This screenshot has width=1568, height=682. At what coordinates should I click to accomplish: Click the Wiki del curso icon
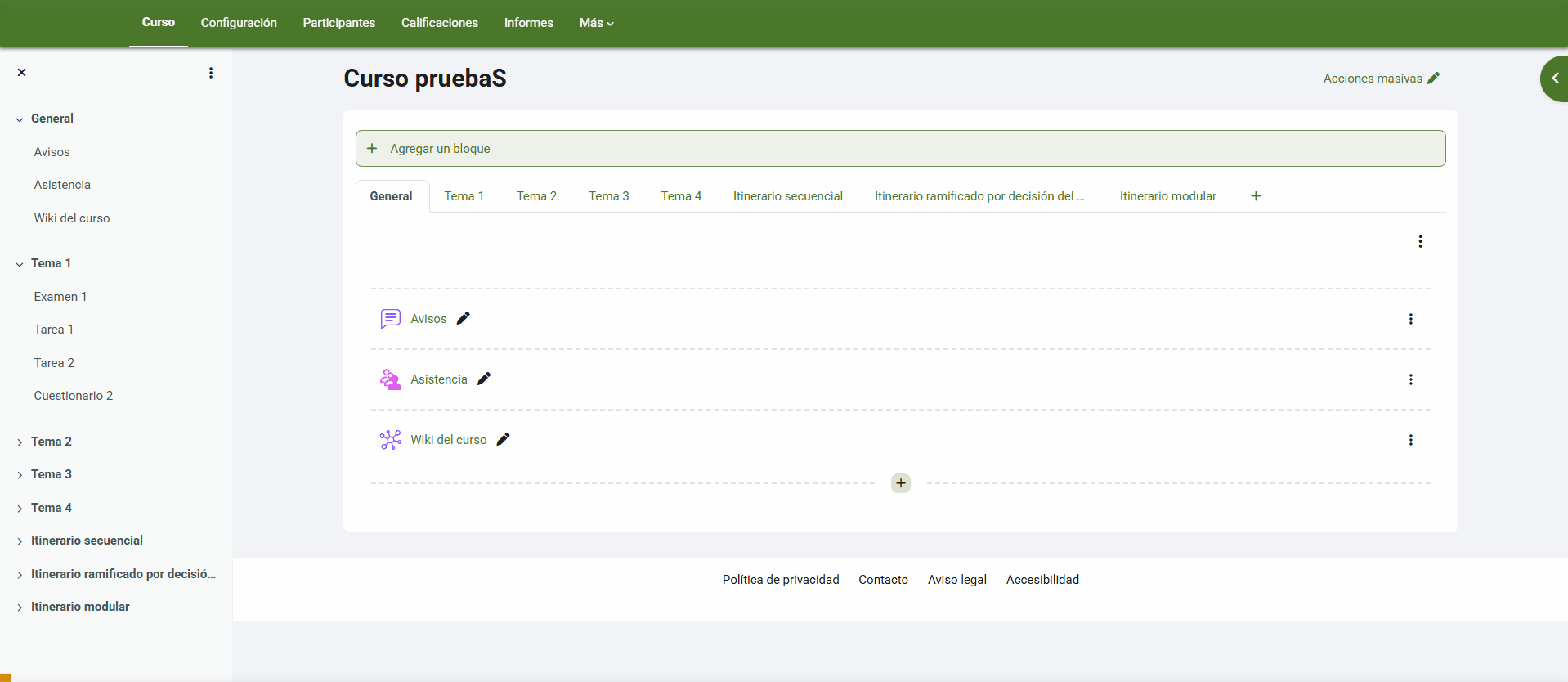pos(391,440)
